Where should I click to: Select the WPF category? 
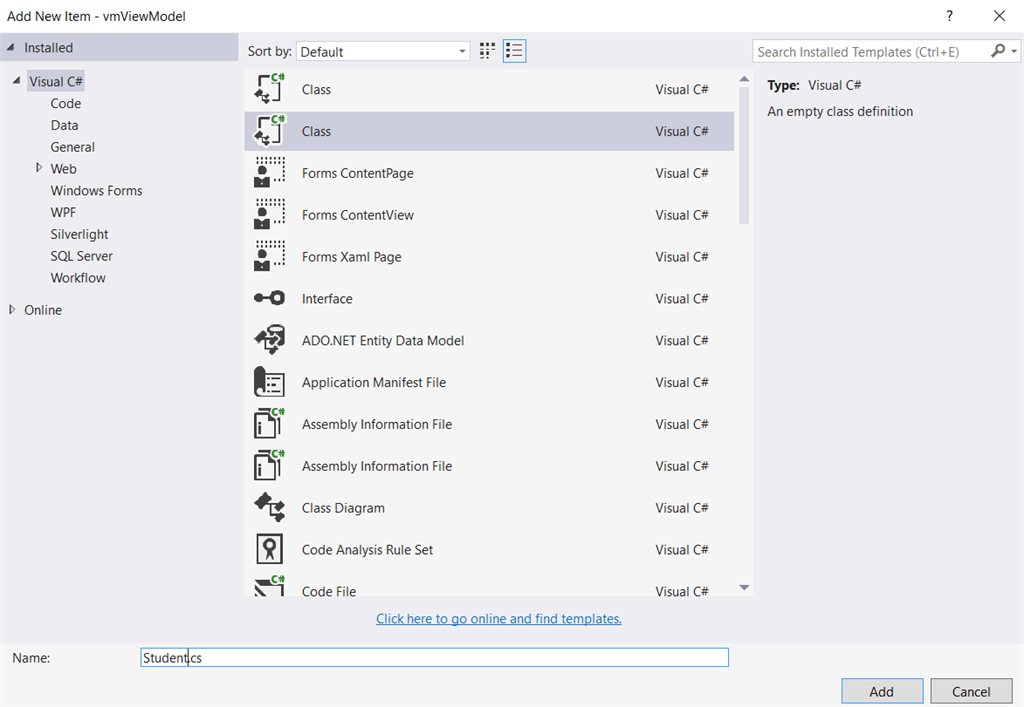click(x=63, y=212)
